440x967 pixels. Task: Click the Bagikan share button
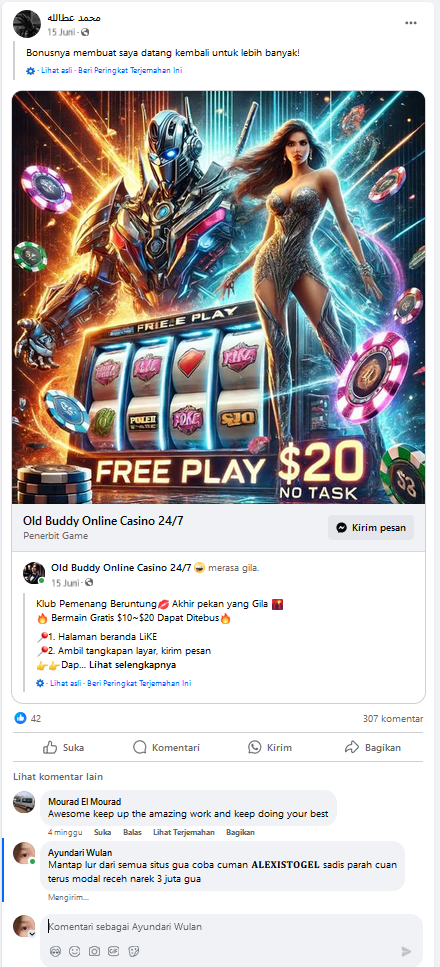tap(373, 747)
